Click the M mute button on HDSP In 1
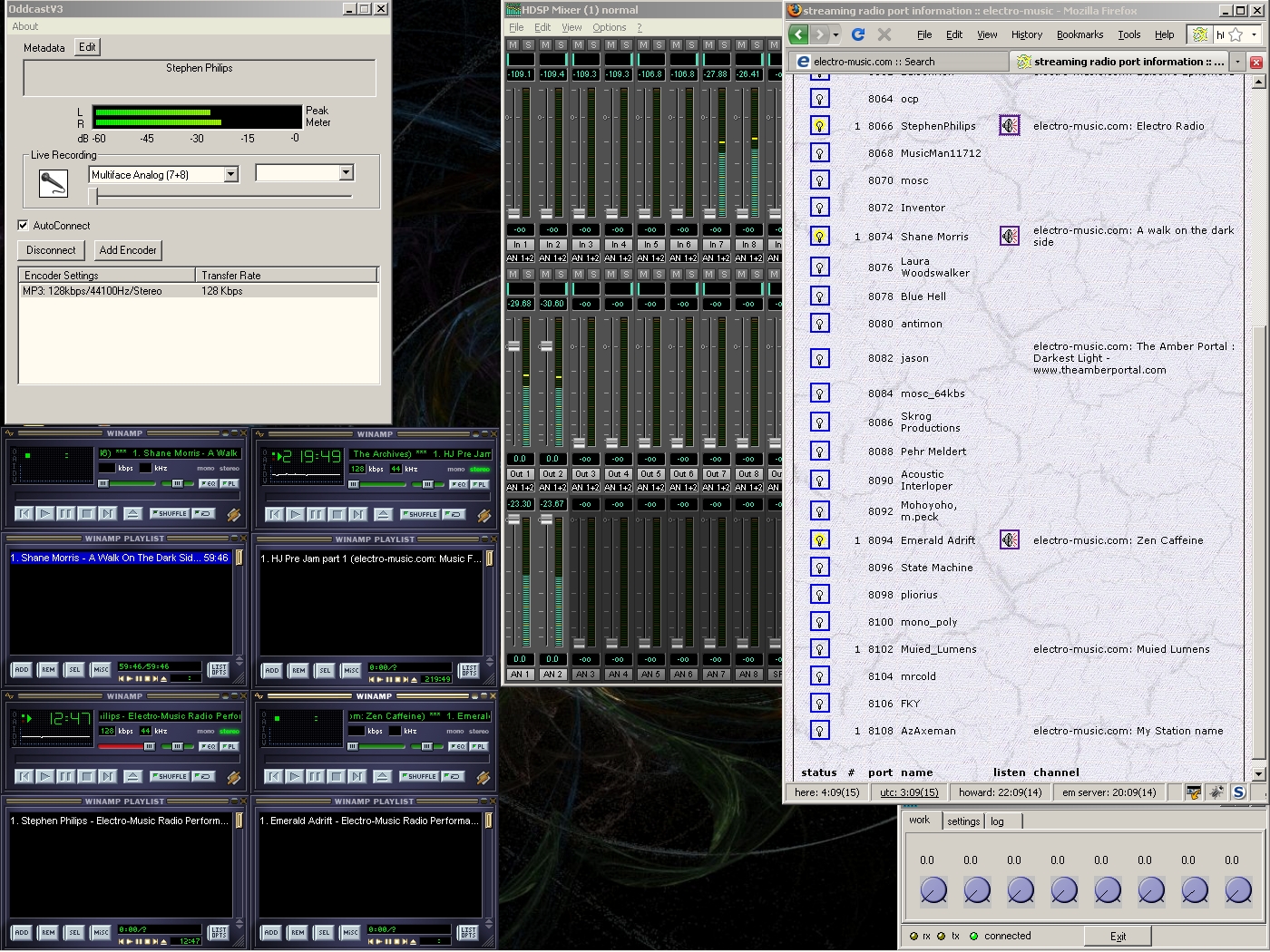The width and height of the screenshot is (1270, 952). coord(513,44)
